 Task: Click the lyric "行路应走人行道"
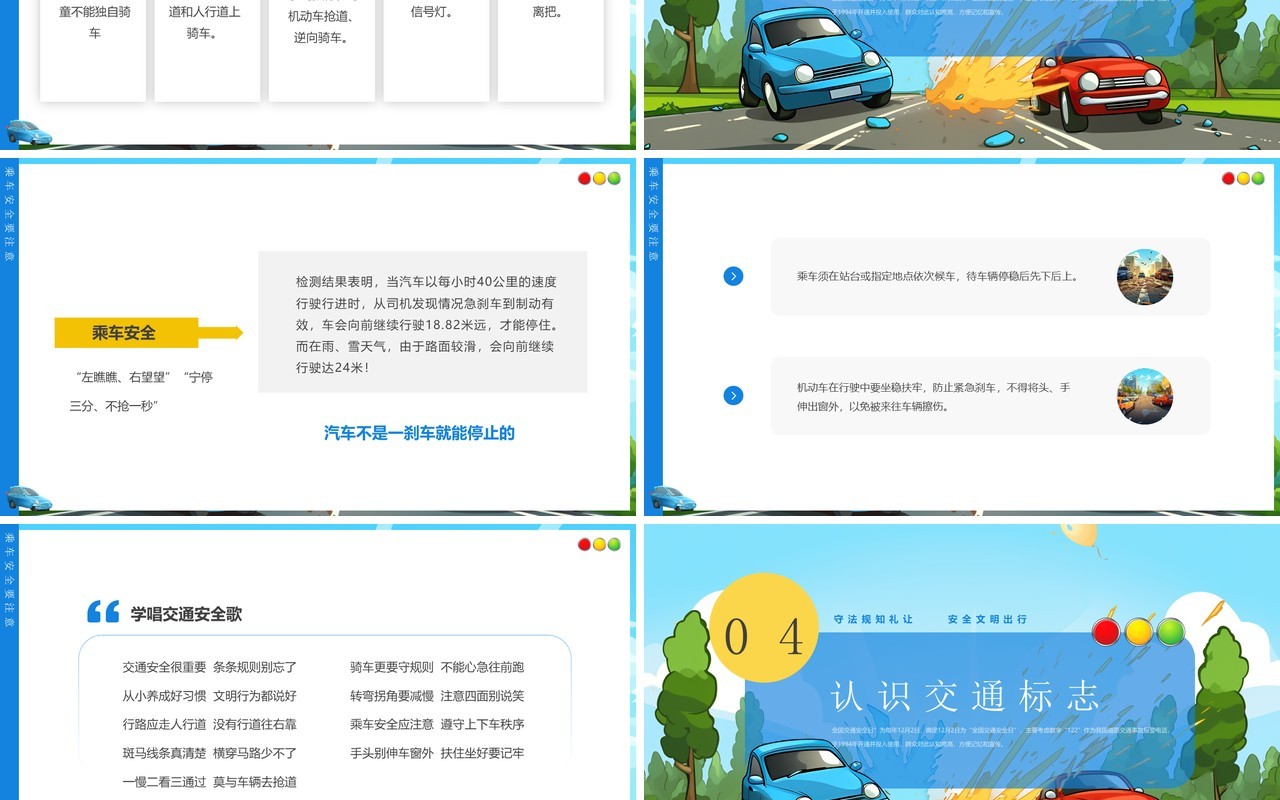pos(165,724)
